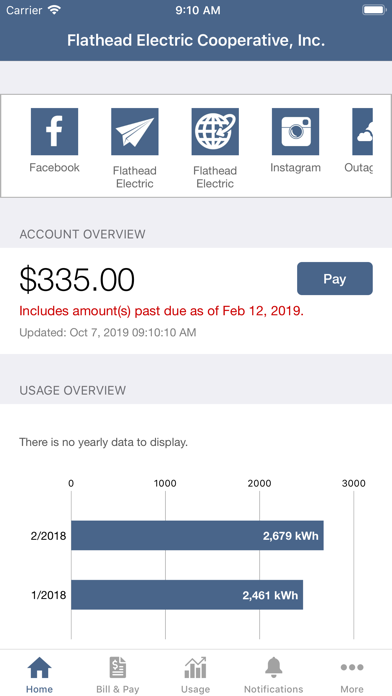Tap the past due amount warning text
The image size is (392, 696).
click(162, 311)
